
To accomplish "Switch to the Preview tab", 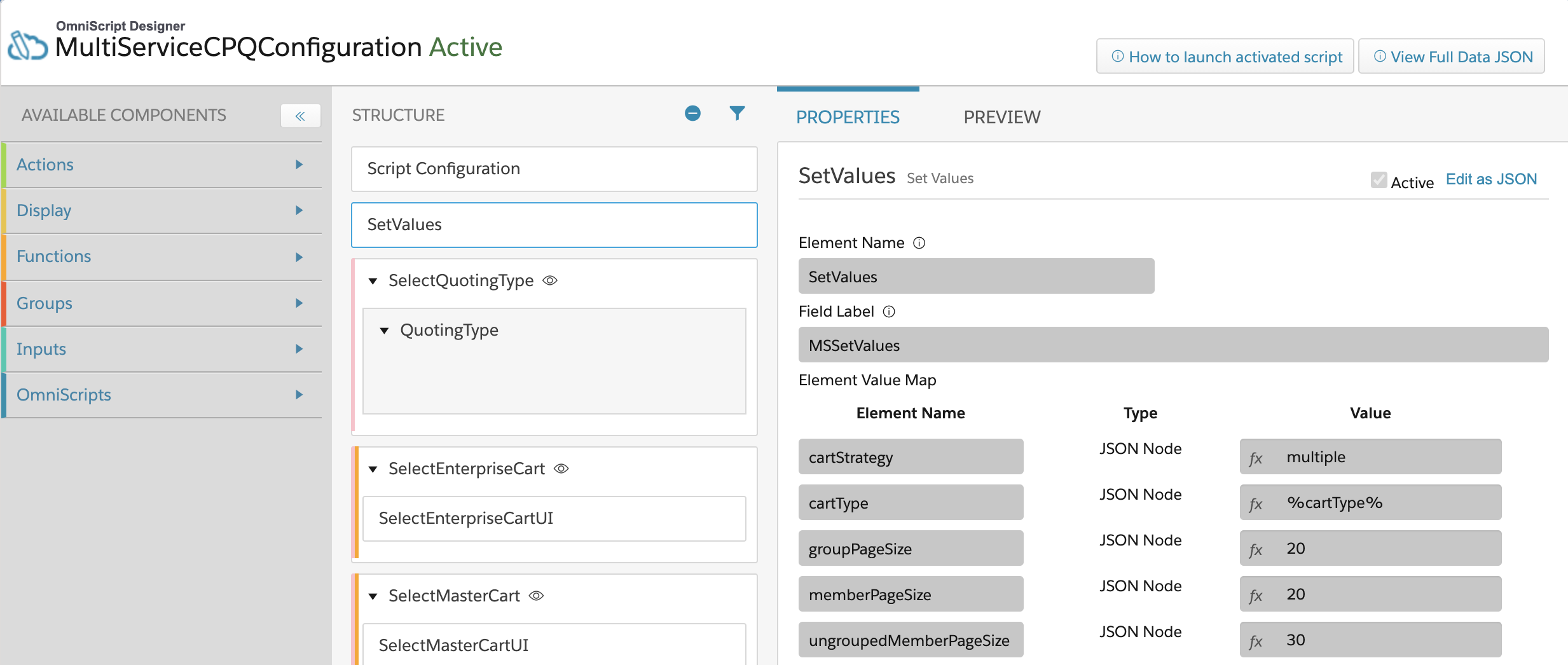I will click(x=1002, y=117).
